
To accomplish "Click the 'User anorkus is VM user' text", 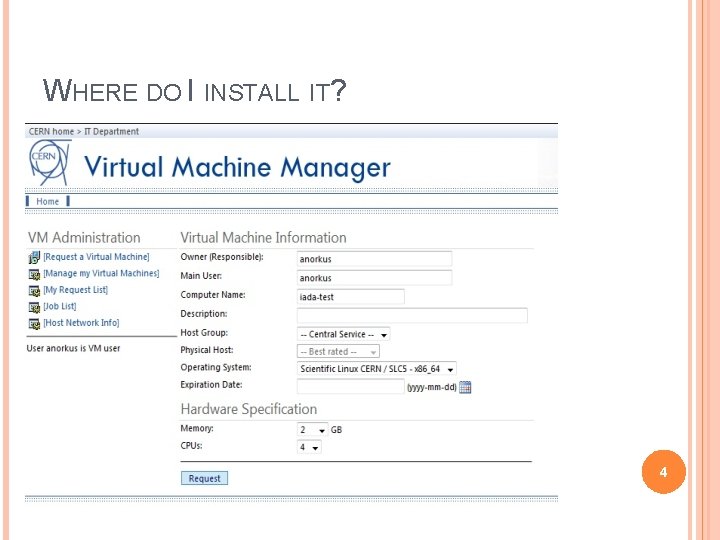I will click(x=73, y=348).
